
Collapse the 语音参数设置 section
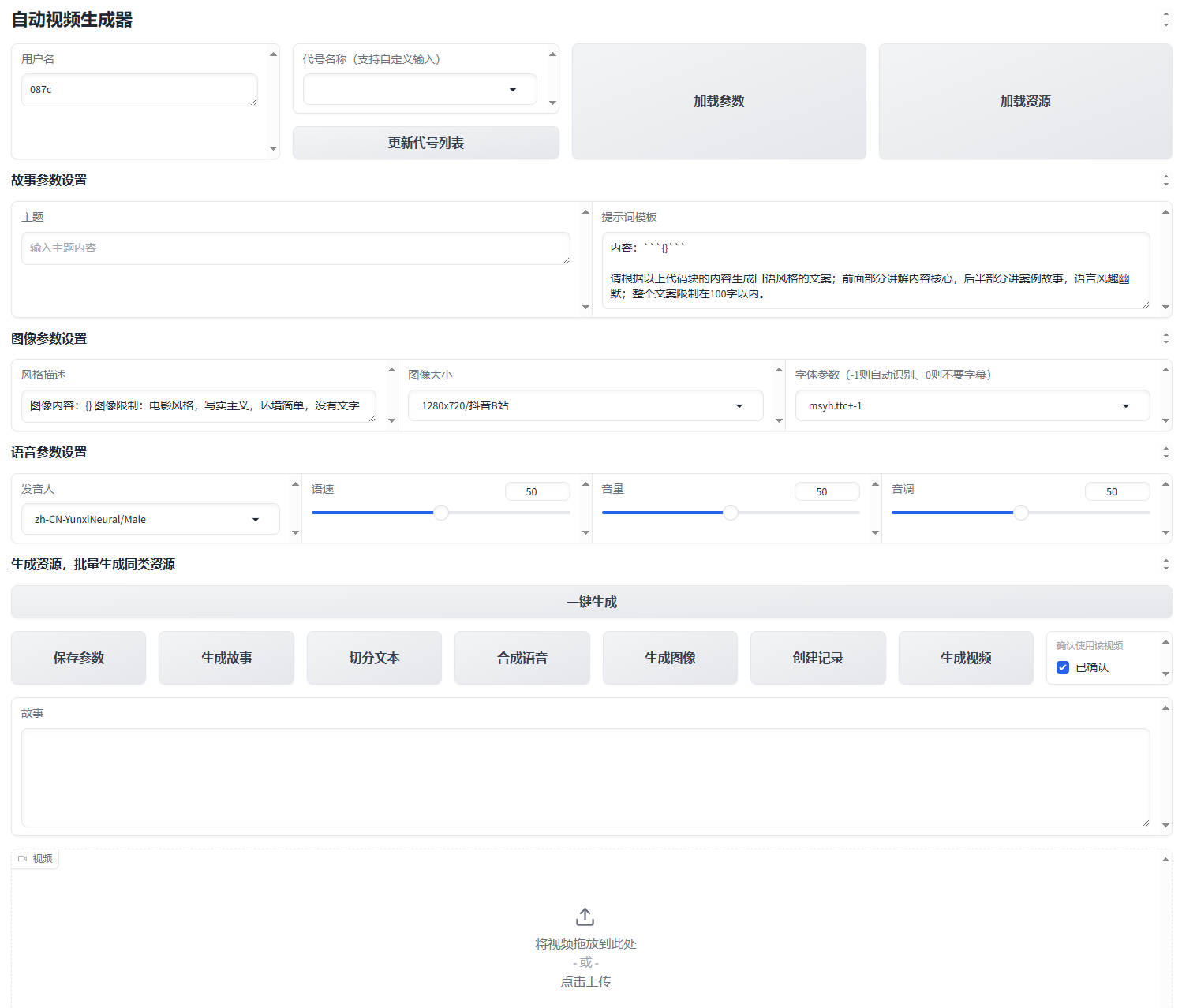coord(1165,452)
